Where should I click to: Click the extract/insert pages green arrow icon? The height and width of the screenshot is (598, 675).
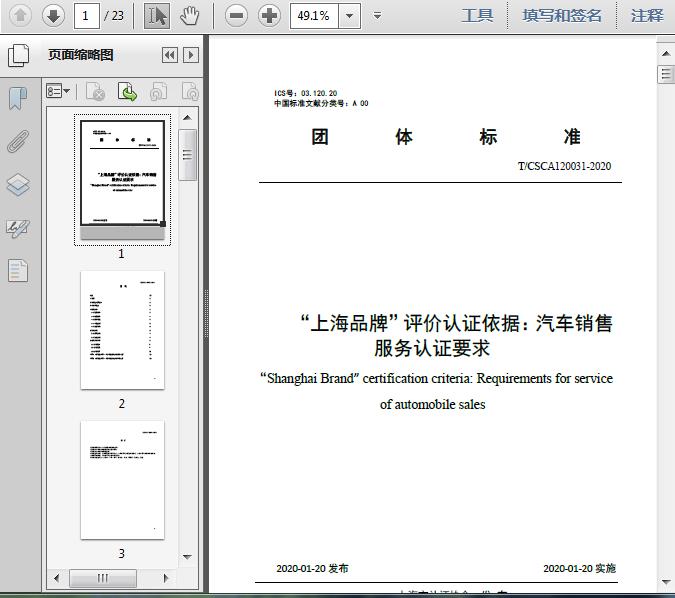point(127,91)
